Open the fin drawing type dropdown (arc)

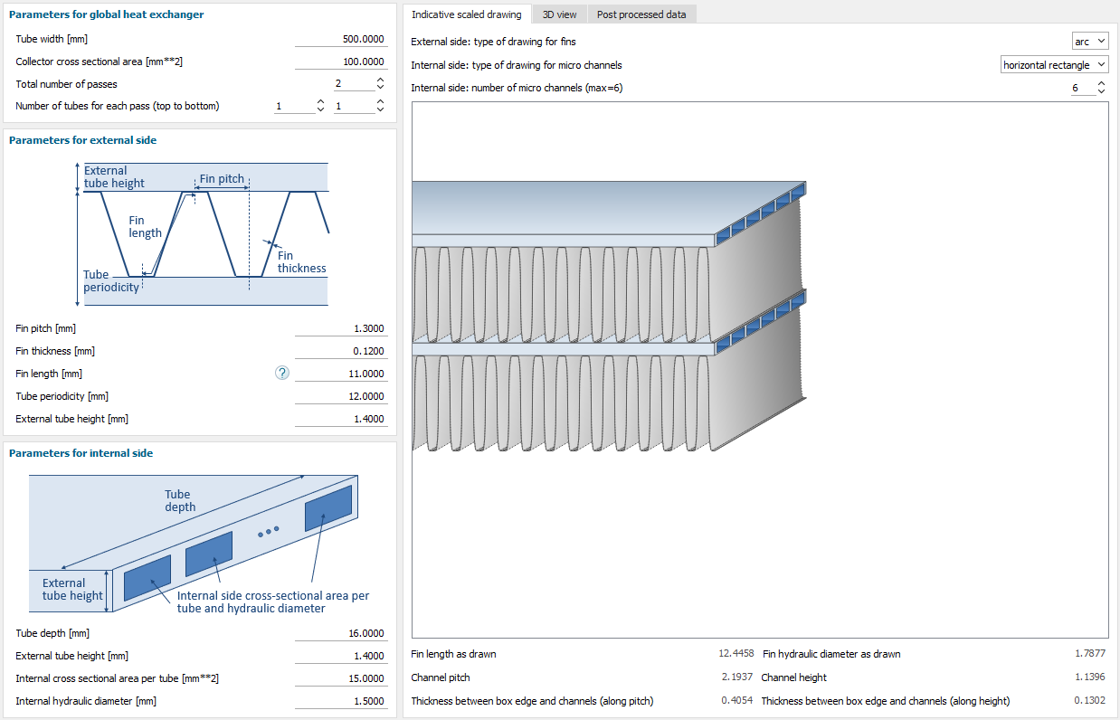1089,41
